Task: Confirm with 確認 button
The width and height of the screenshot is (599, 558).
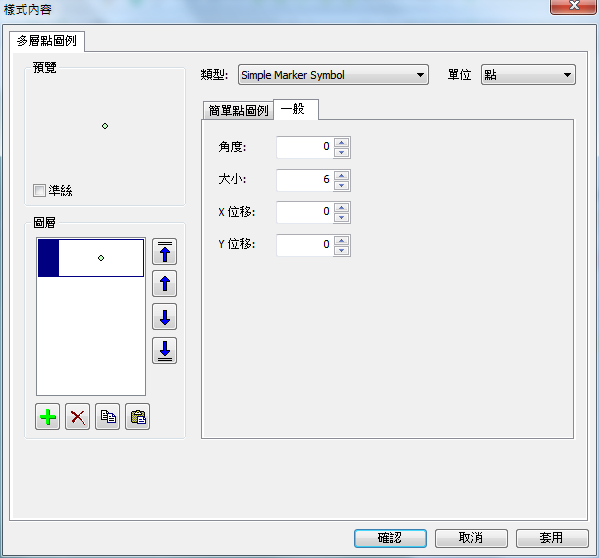Action: point(390,538)
